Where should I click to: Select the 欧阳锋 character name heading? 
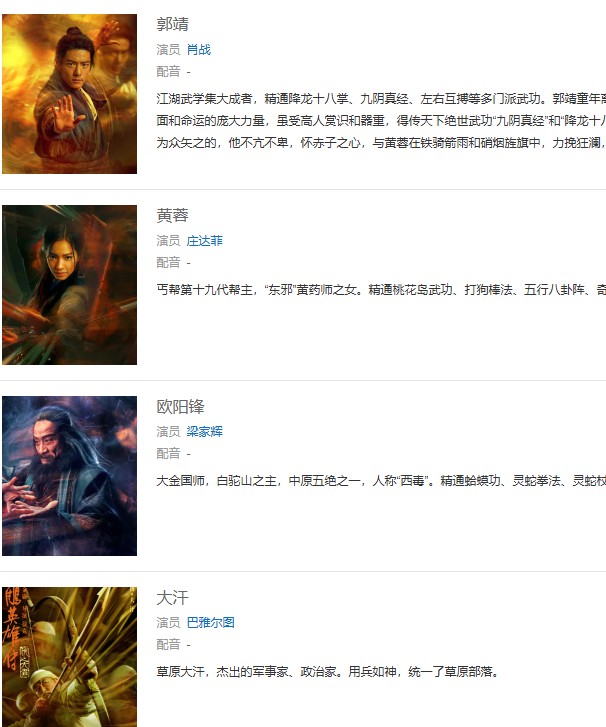(x=180, y=407)
